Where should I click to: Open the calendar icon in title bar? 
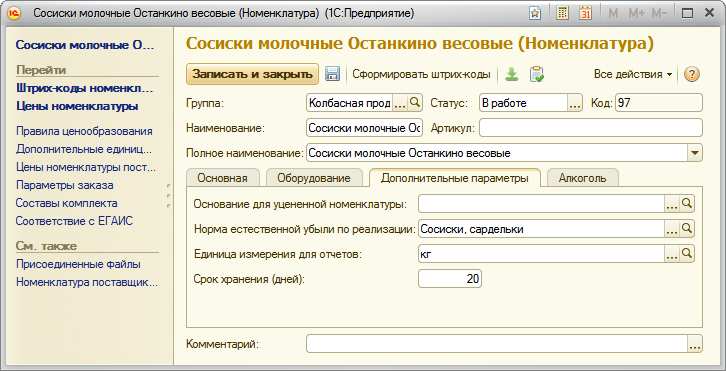click(586, 13)
